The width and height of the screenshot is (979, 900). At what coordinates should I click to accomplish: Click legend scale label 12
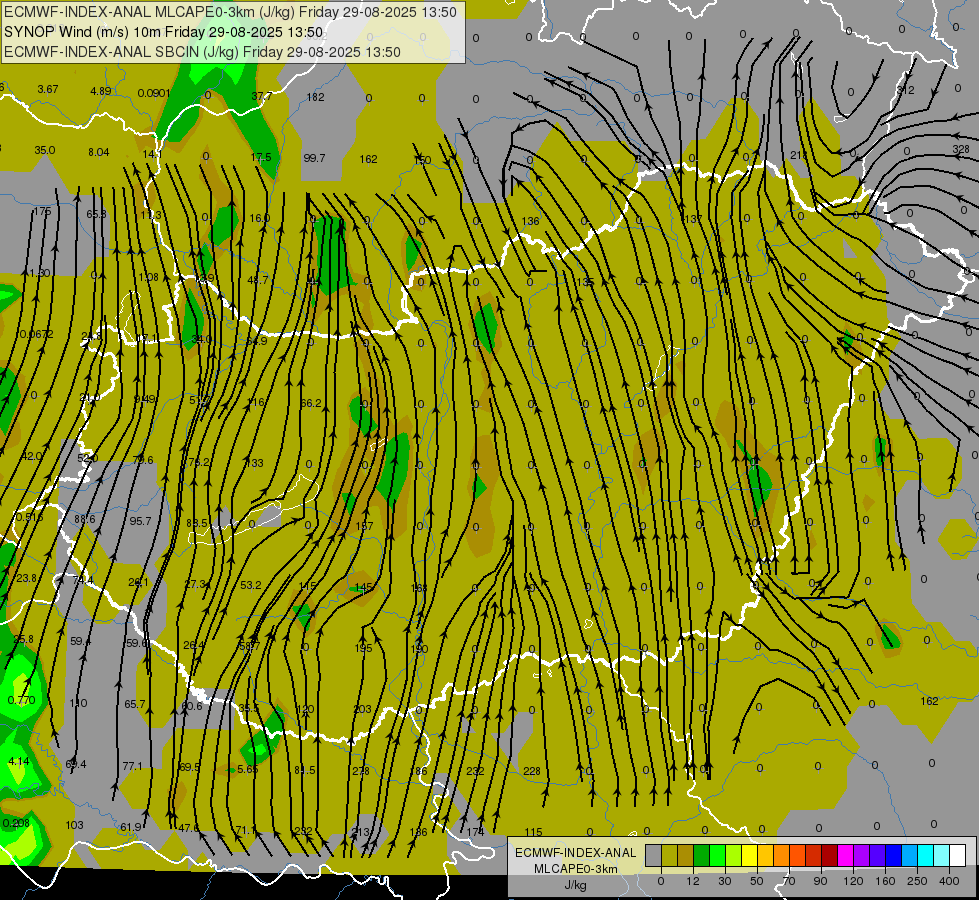pyautogui.click(x=693, y=881)
